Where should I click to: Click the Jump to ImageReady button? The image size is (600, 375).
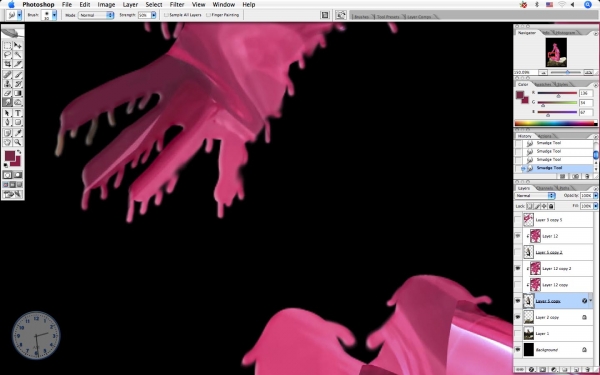tap(13, 195)
